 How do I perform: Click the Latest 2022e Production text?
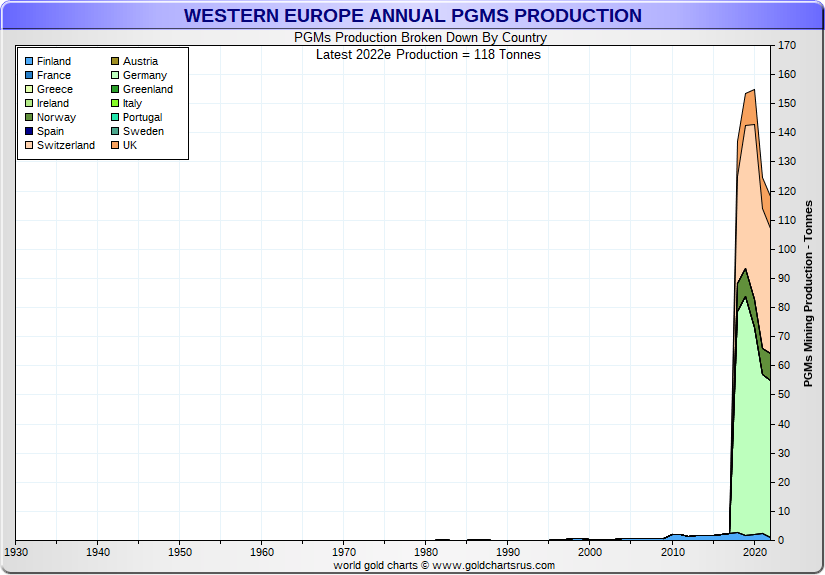(x=428, y=54)
